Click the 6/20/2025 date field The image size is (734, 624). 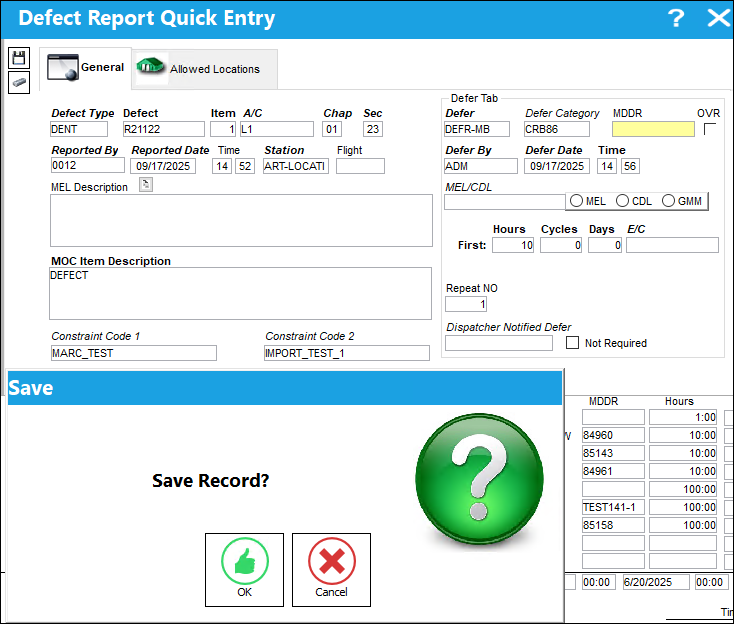[x=656, y=582]
